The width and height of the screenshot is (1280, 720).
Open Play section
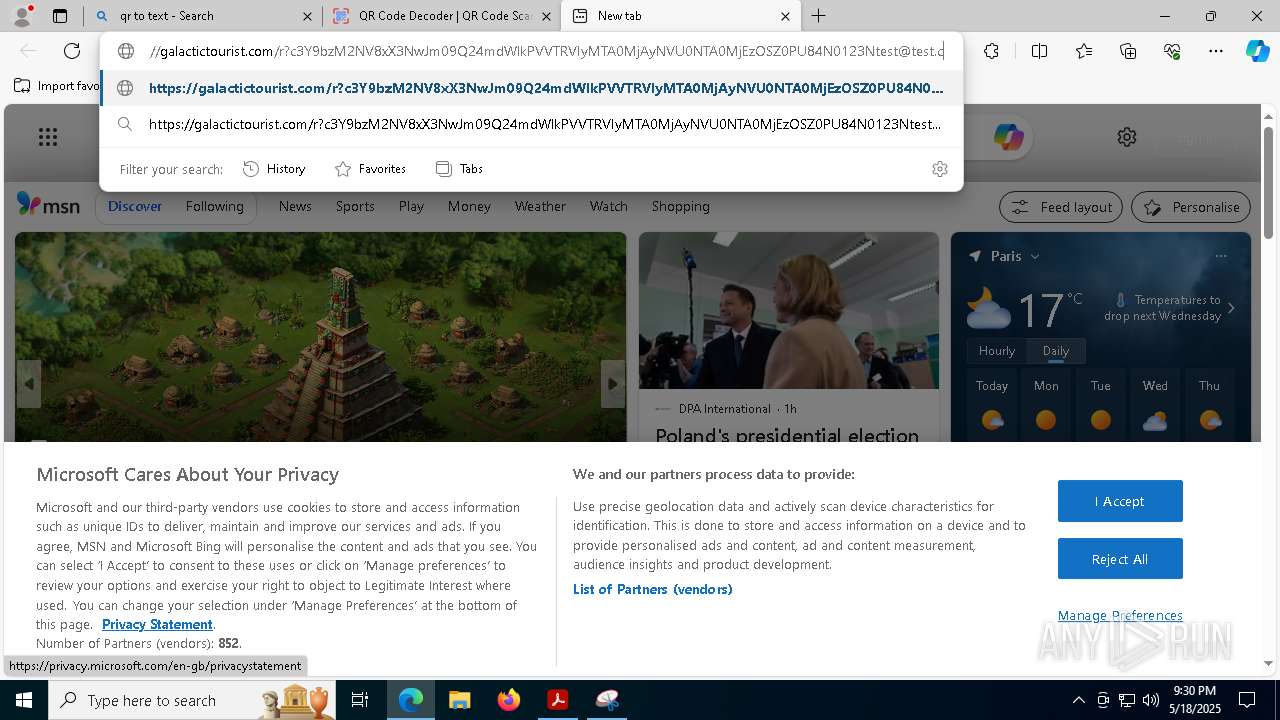click(x=411, y=206)
